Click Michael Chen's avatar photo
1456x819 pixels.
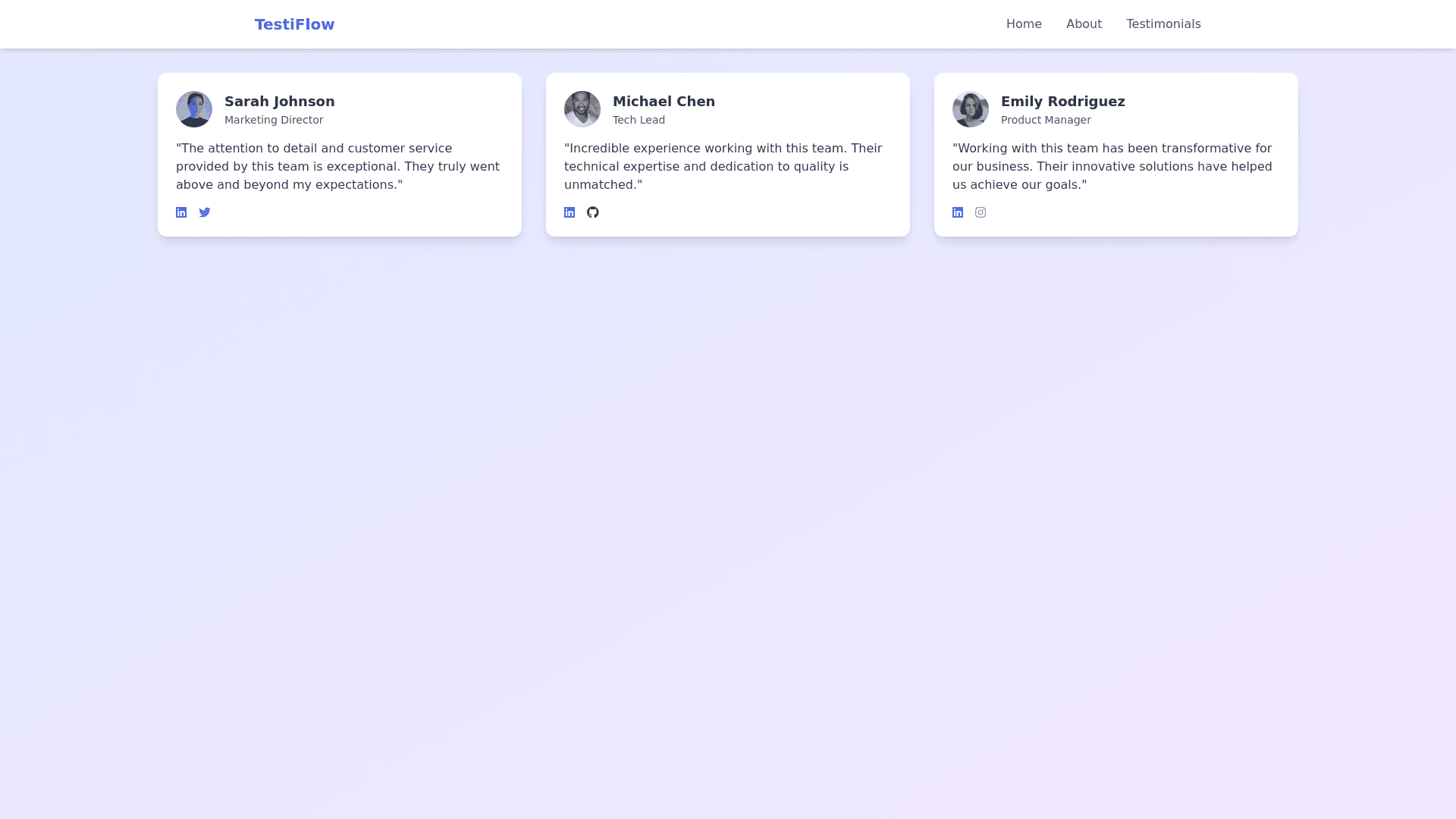point(582,109)
